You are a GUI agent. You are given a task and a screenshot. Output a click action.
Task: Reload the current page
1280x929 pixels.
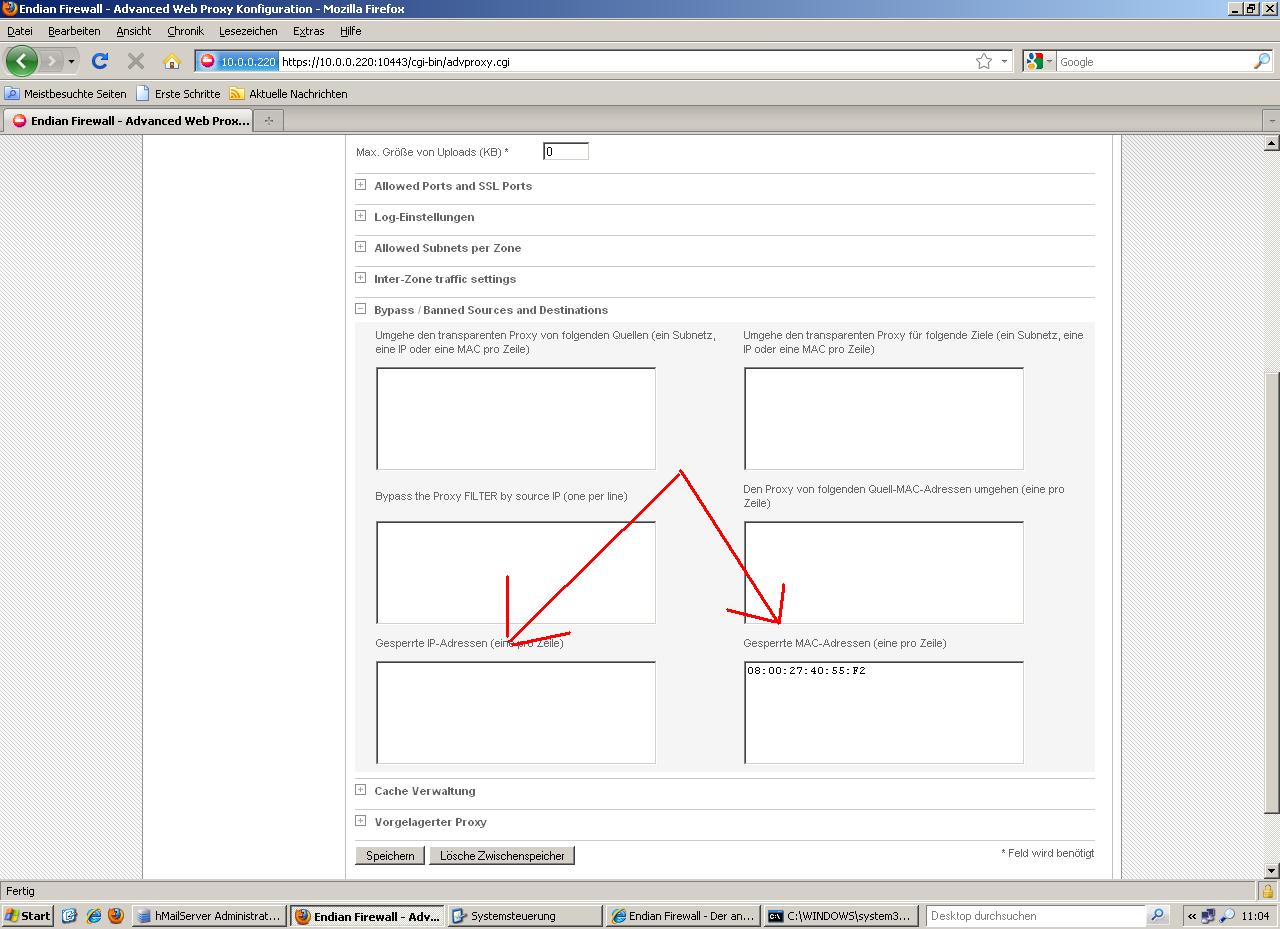[x=100, y=61]
